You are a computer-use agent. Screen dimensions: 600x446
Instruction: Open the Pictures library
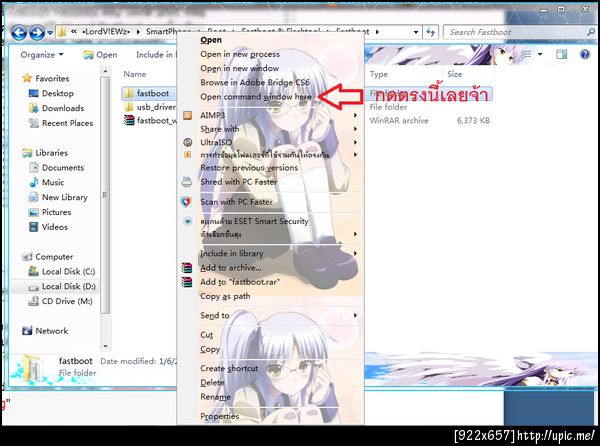[x=50, y=212]
